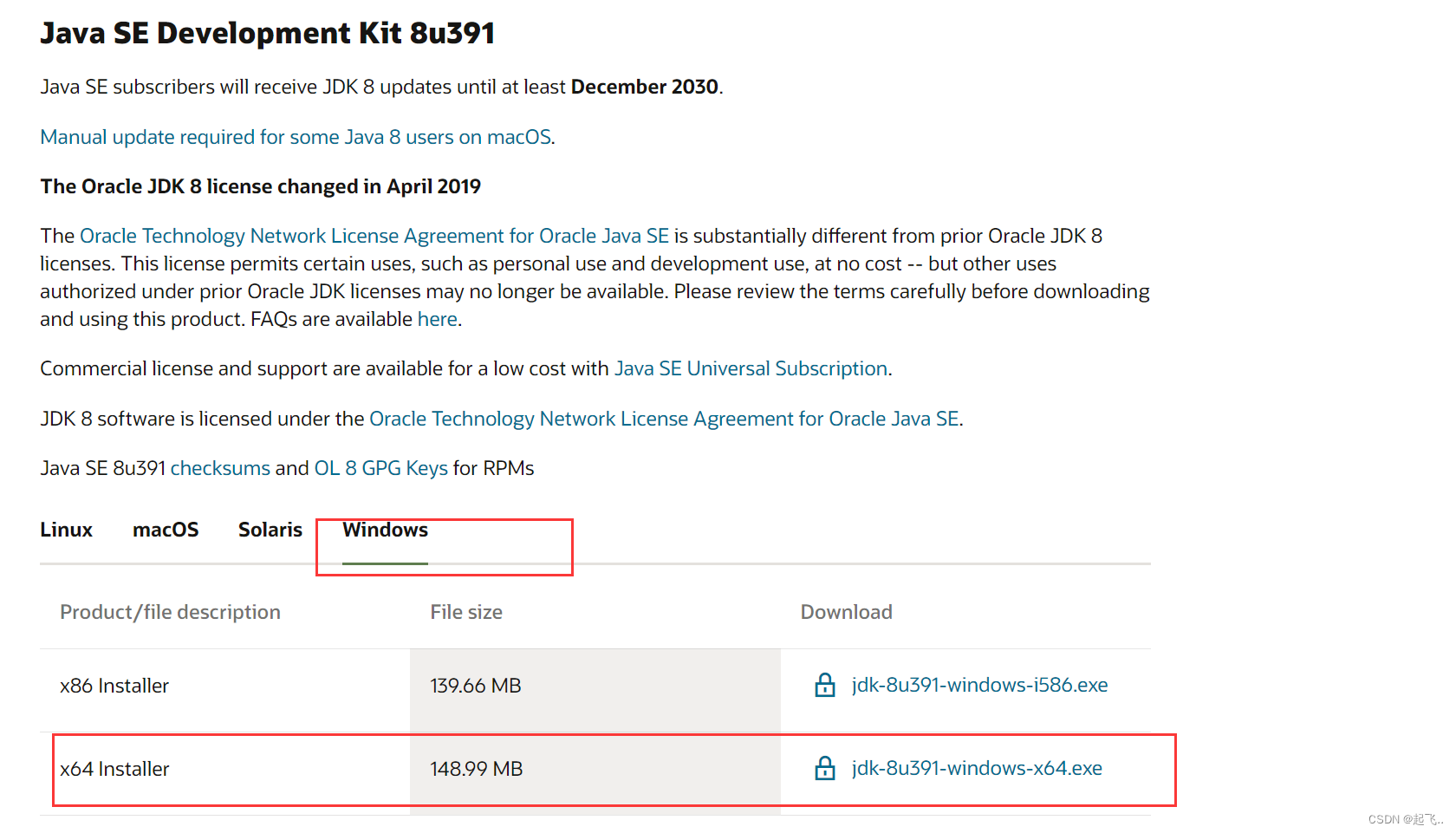Image resolution: width=1456 pixels, height=833 pixels.
Task: Switch to the macOS tab
Action: pos(166,530)
